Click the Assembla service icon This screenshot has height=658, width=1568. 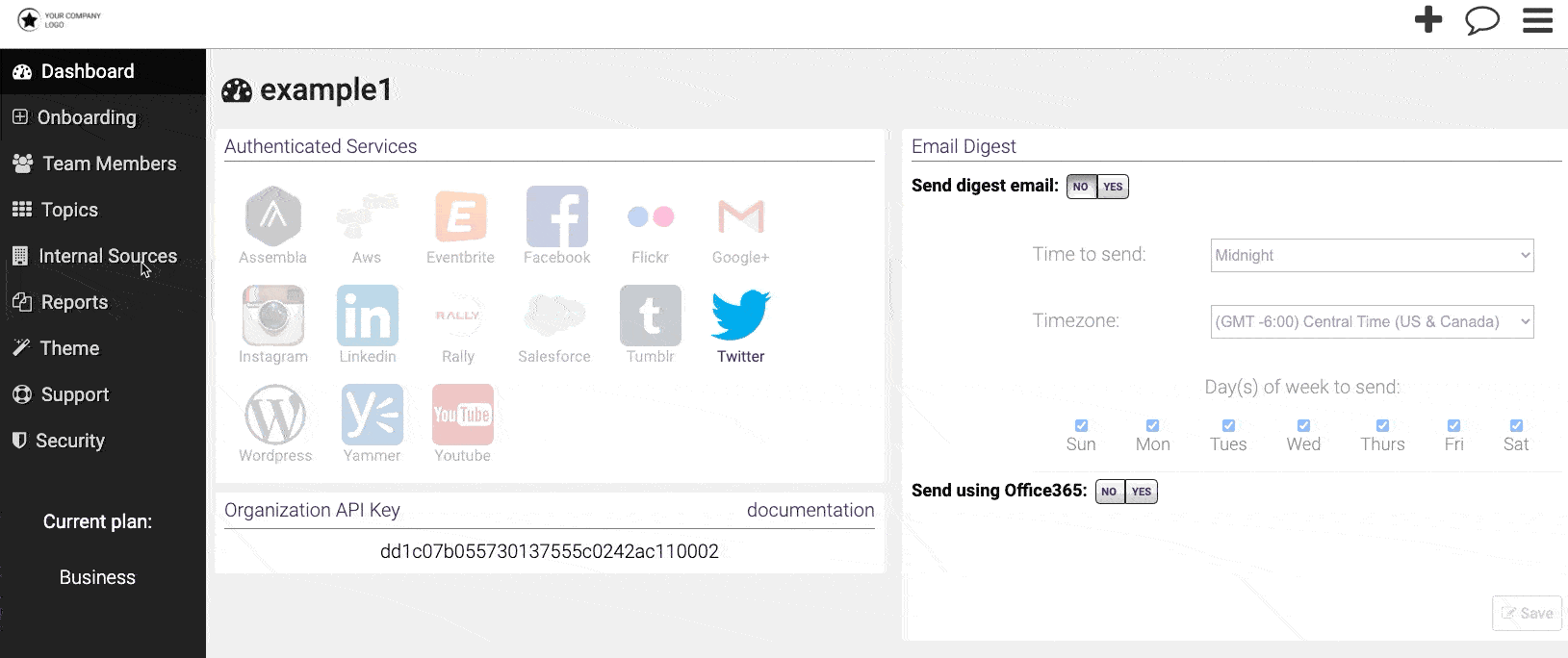coord(273,216)
